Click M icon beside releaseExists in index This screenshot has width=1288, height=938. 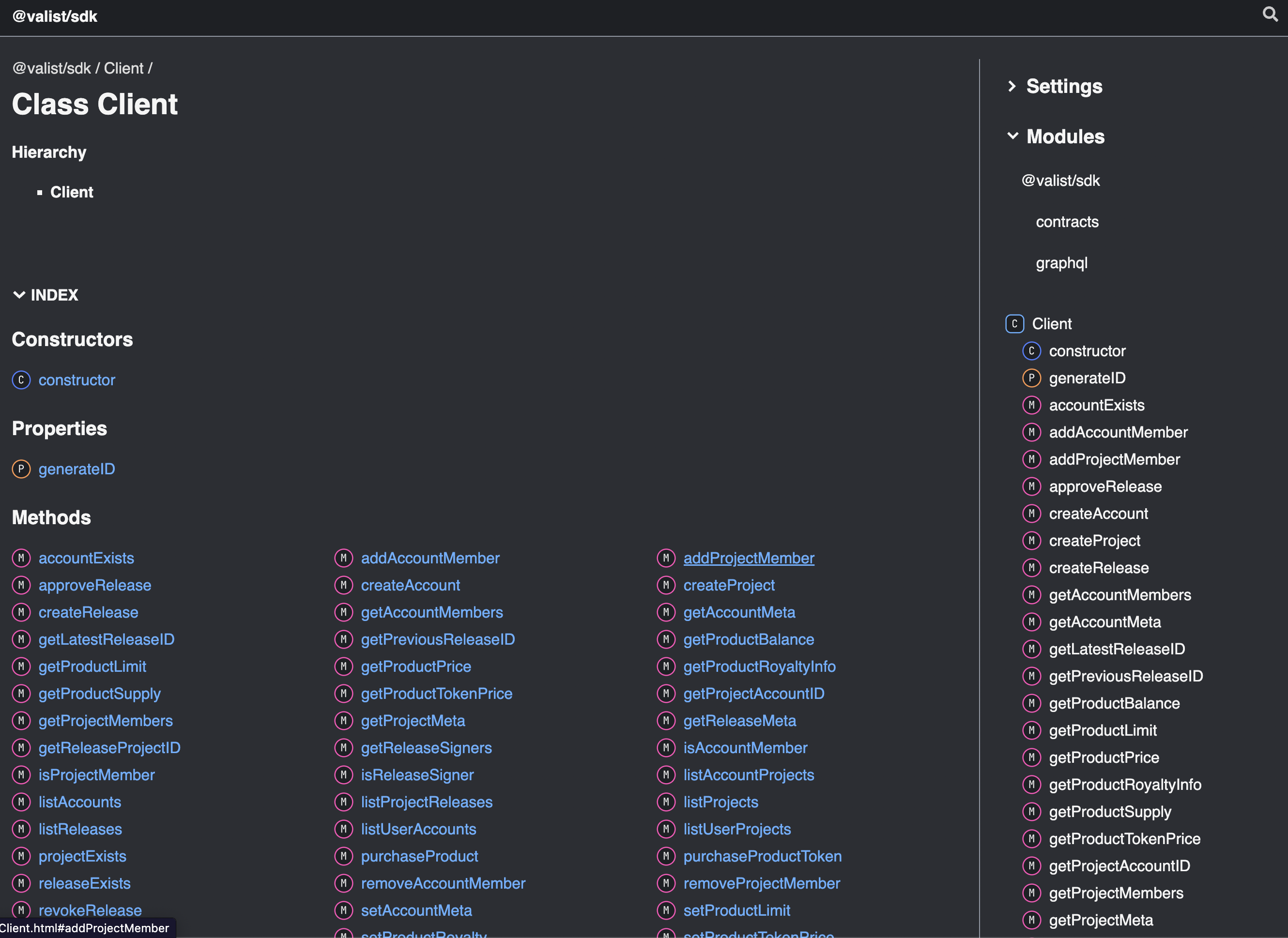[x=21, y=883]
